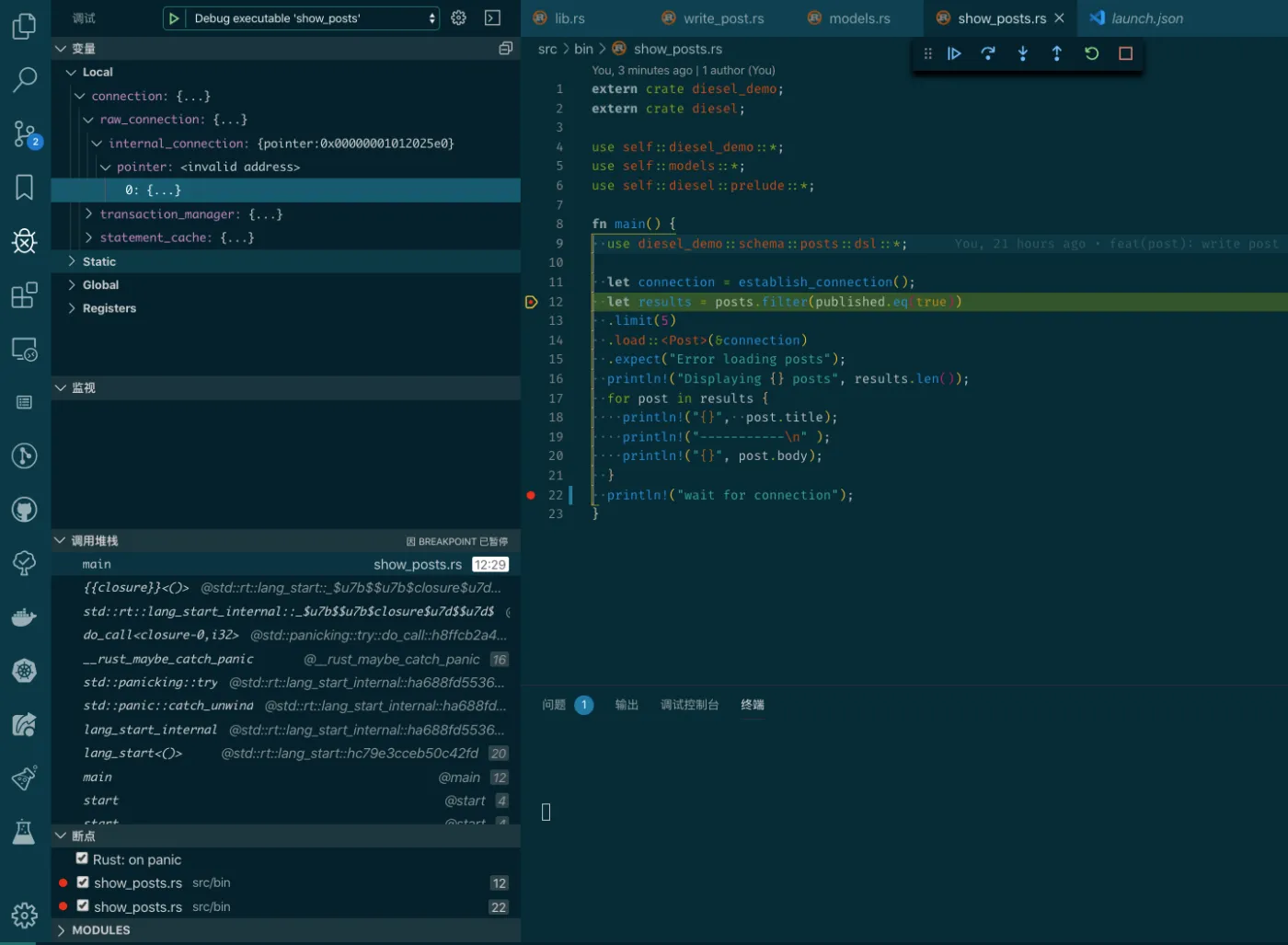This screenshot has width=1288, height=945.
Task: Collapse the 变量 variables section
Action: [61, 48]
